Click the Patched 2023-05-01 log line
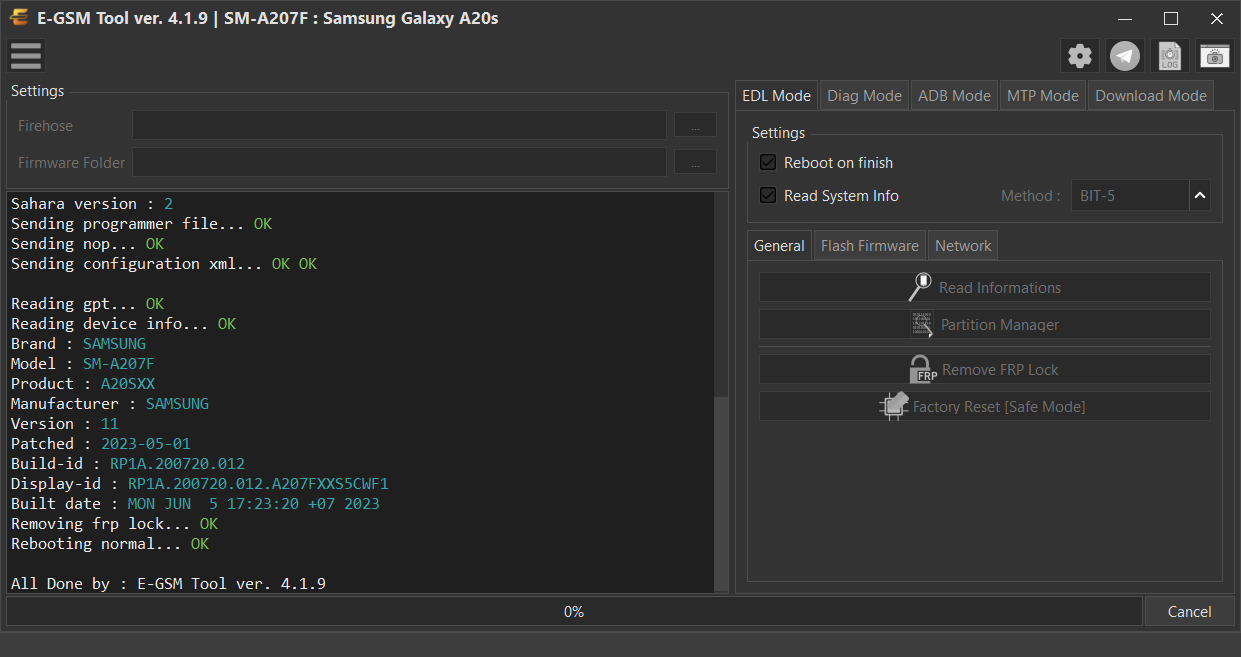This screenshot has height=657, width=1241. pos(101,444)
